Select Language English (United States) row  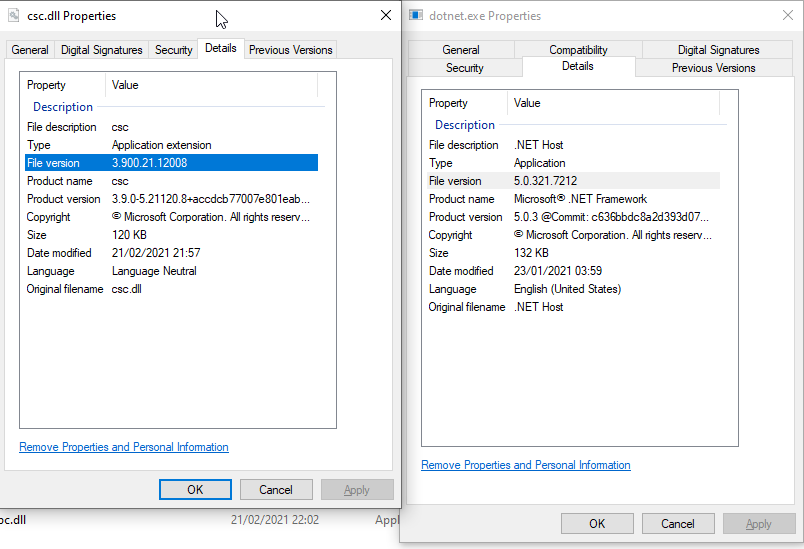[x=573, y=289]
